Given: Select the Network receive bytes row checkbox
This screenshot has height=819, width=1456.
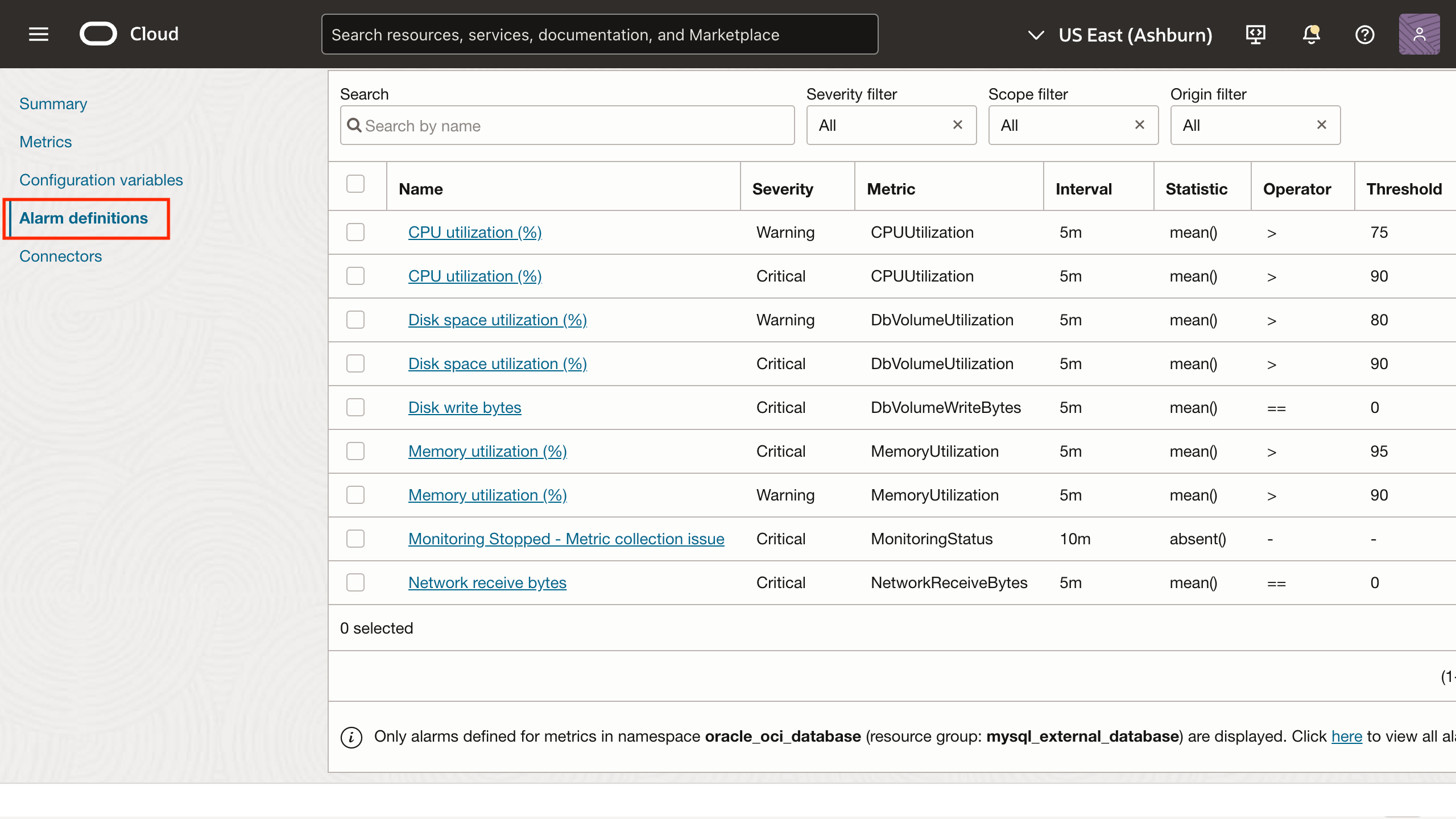Looking at the screenshot, I should coord(355,582).
